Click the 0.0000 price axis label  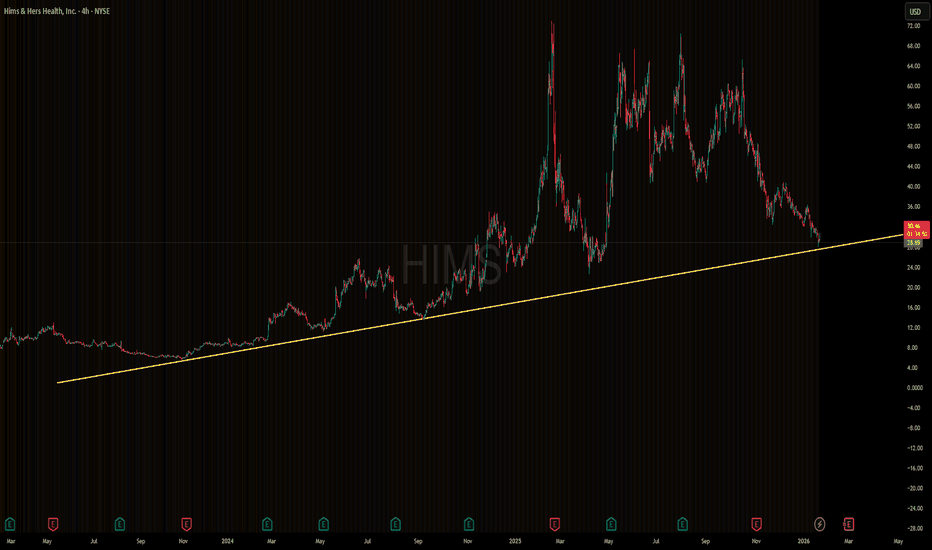coord(915,388)
